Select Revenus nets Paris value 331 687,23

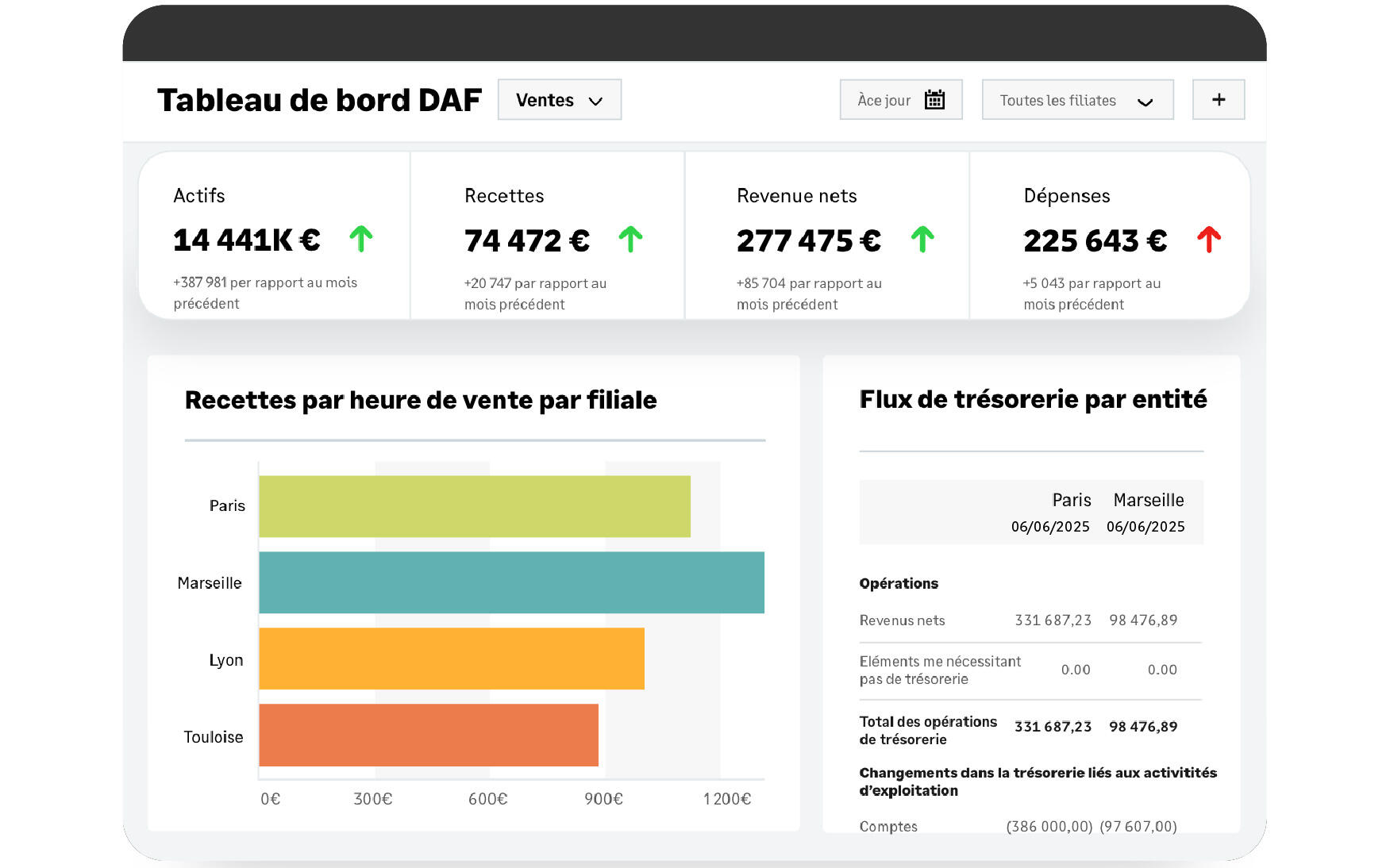pos(1053,620)
